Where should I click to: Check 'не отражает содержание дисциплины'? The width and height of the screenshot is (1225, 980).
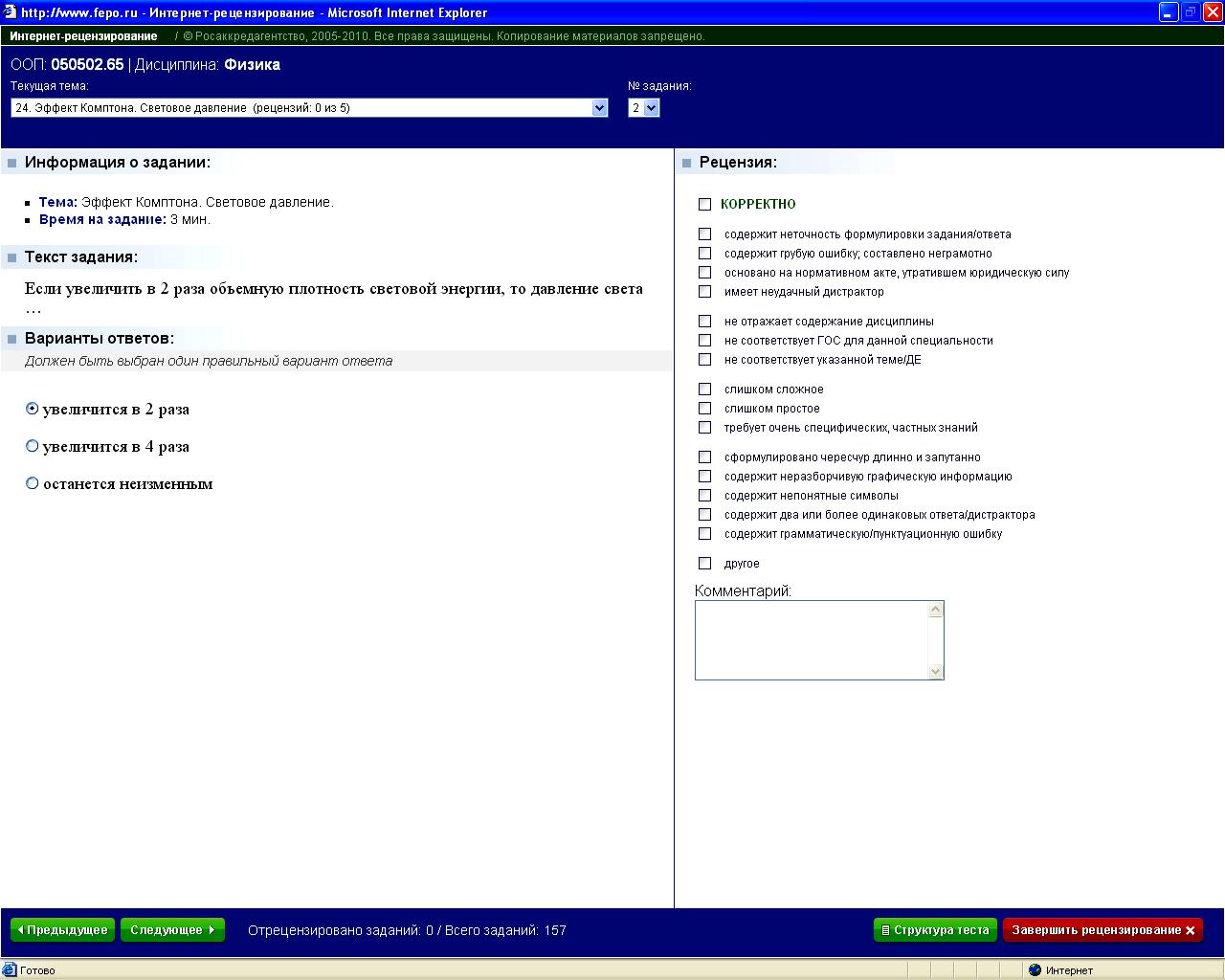[705, 321]
